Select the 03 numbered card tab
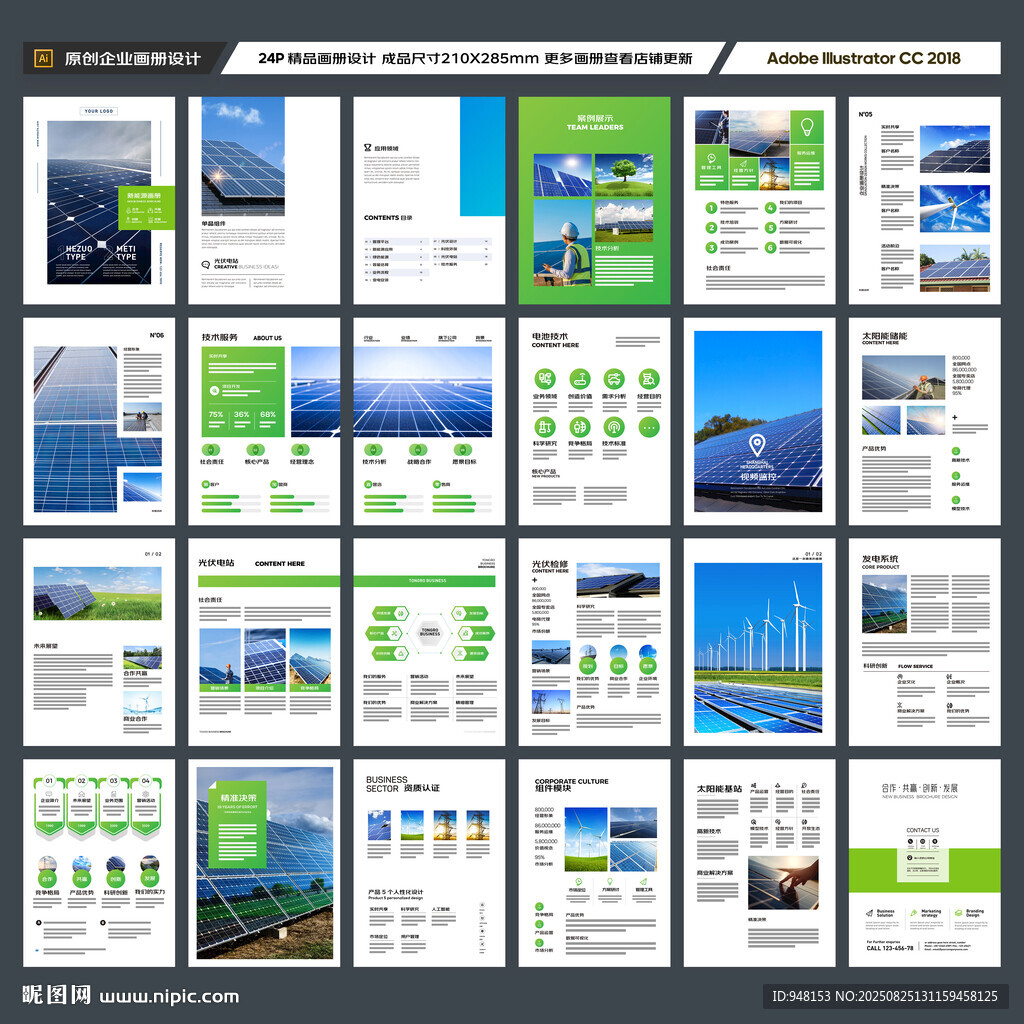This screenshot has height=1024, width=1024. click(113, 807)
